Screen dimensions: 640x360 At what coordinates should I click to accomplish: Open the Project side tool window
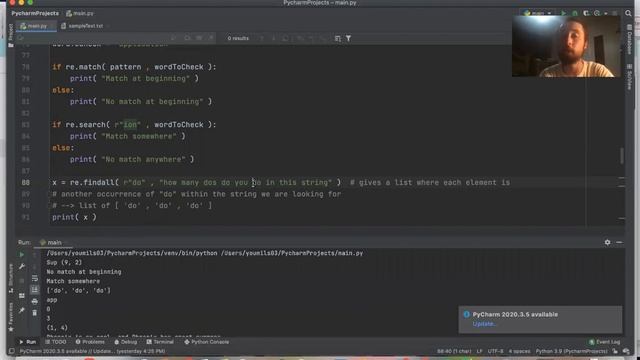click(11, 35)
